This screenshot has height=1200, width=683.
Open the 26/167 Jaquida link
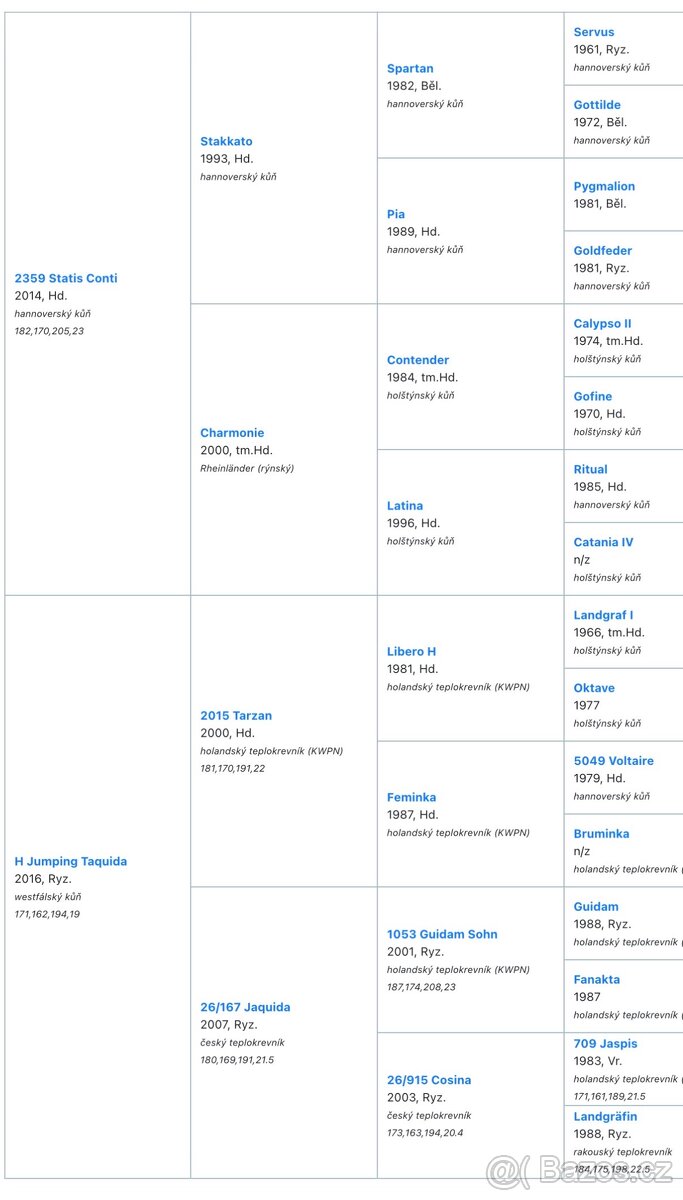coord(245,1007)
